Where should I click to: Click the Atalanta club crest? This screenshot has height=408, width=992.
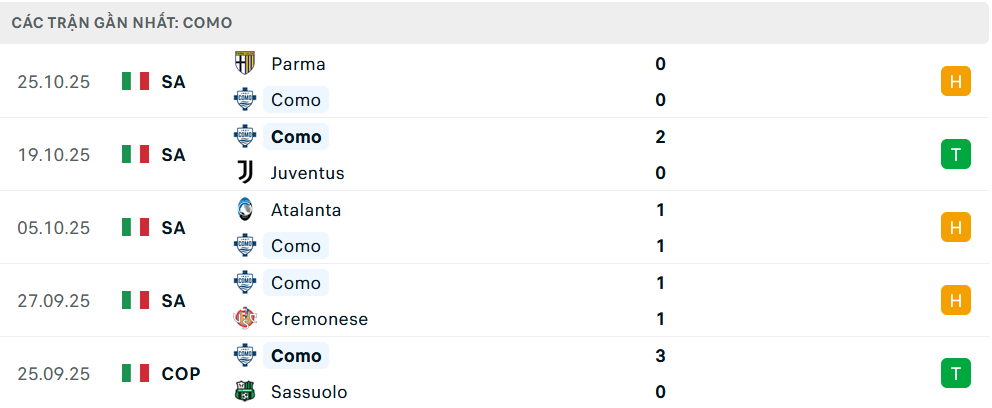[x=244, y=209]
